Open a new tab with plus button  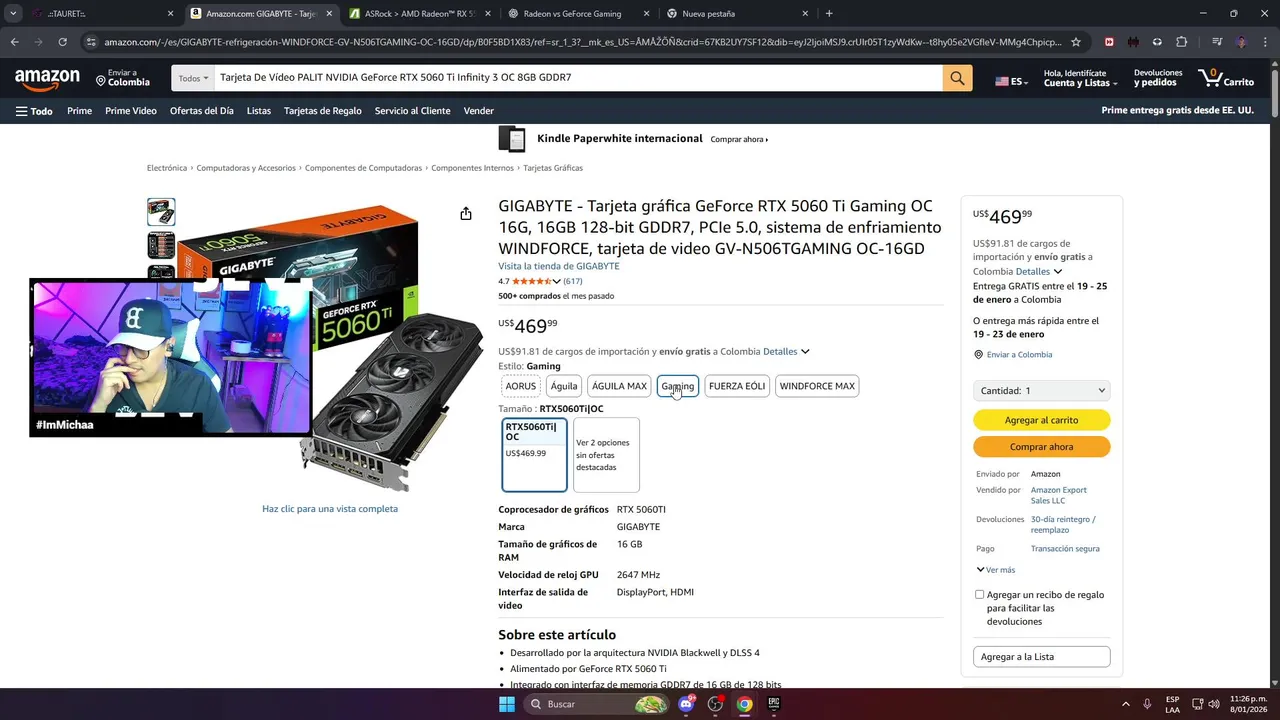[x=829, y=14]
